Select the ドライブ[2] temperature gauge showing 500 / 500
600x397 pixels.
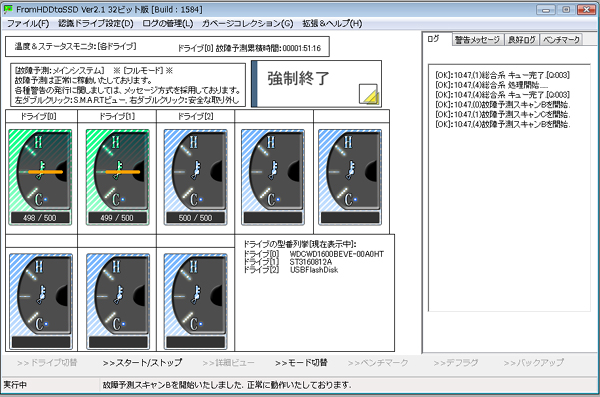195,177
